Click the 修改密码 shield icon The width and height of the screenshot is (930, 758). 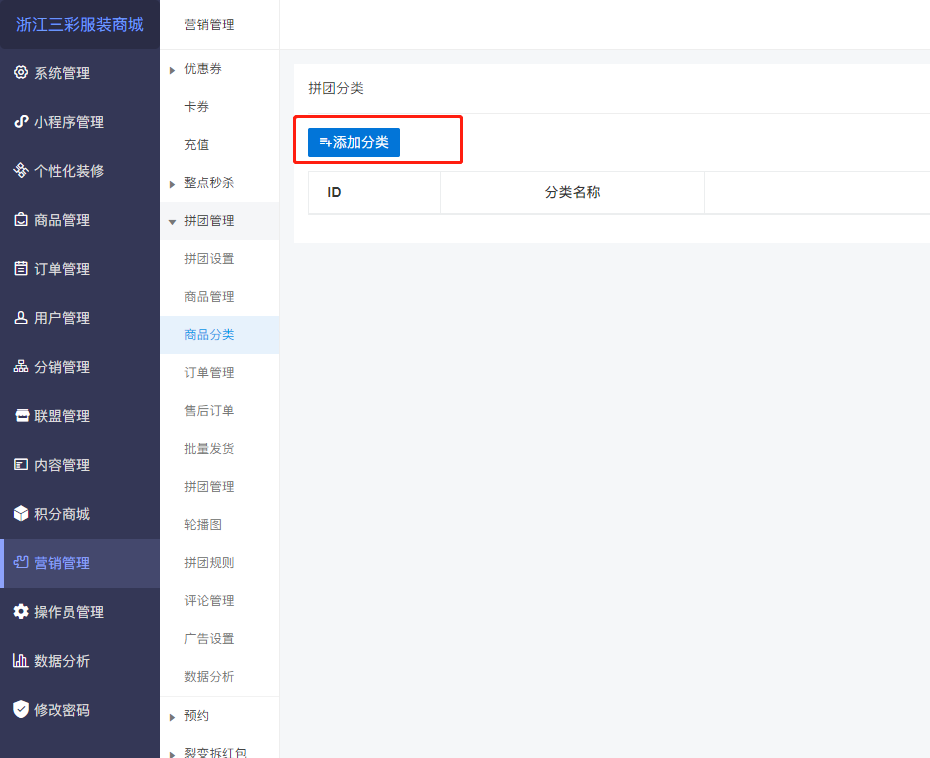21,709
